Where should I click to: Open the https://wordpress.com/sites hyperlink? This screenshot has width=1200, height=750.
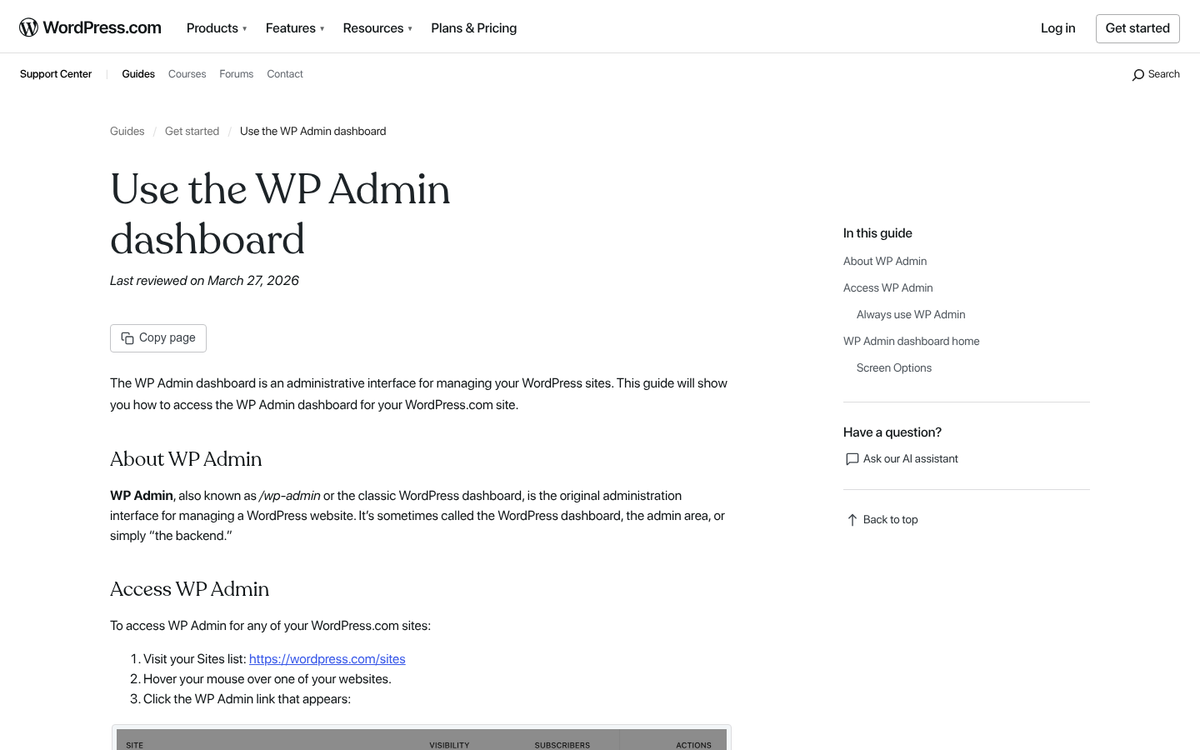tap(327, 658)
